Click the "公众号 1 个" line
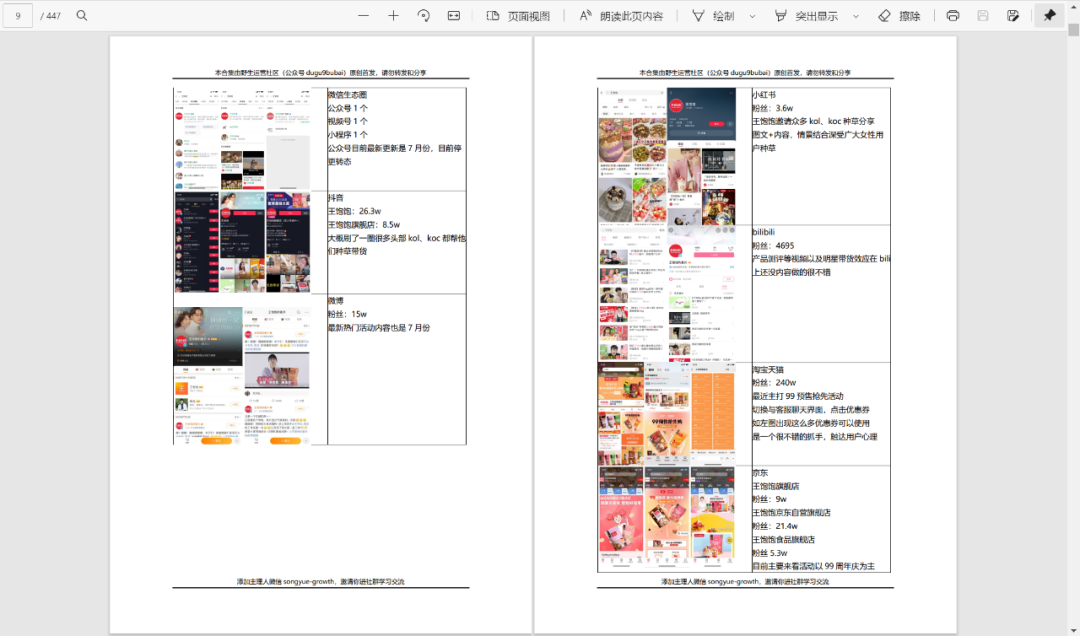This screenshot has height=636, width=1080. pos(348,108)
